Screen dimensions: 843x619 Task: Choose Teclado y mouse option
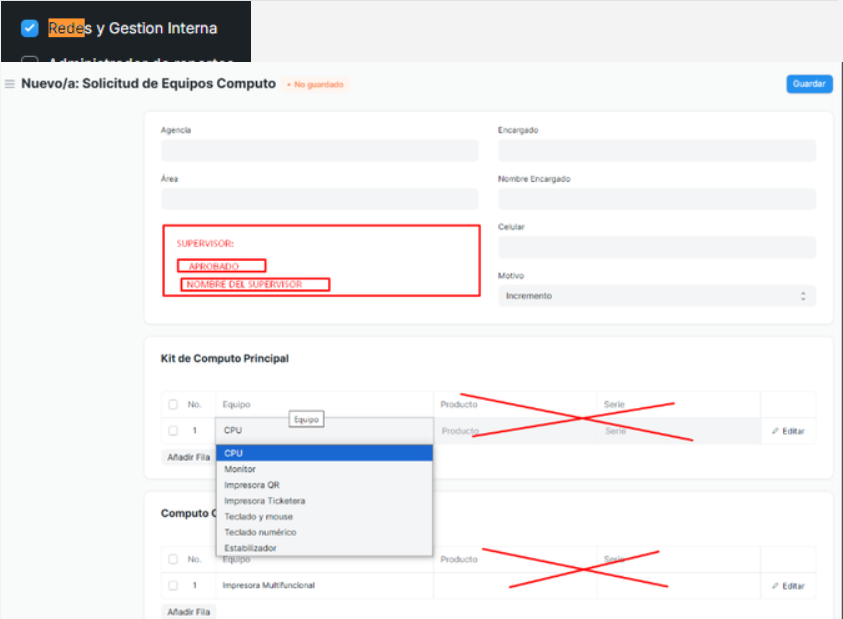tap(324, 516)
